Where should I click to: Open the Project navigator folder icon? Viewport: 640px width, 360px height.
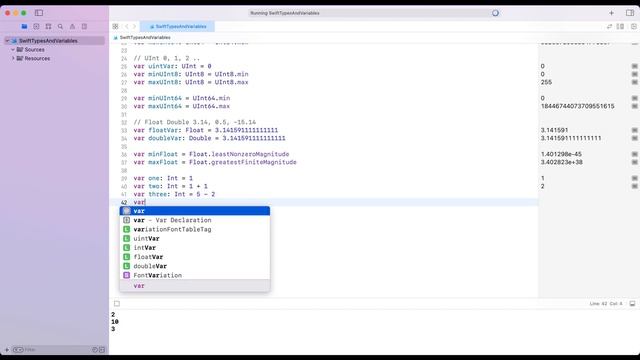[24, 27]
